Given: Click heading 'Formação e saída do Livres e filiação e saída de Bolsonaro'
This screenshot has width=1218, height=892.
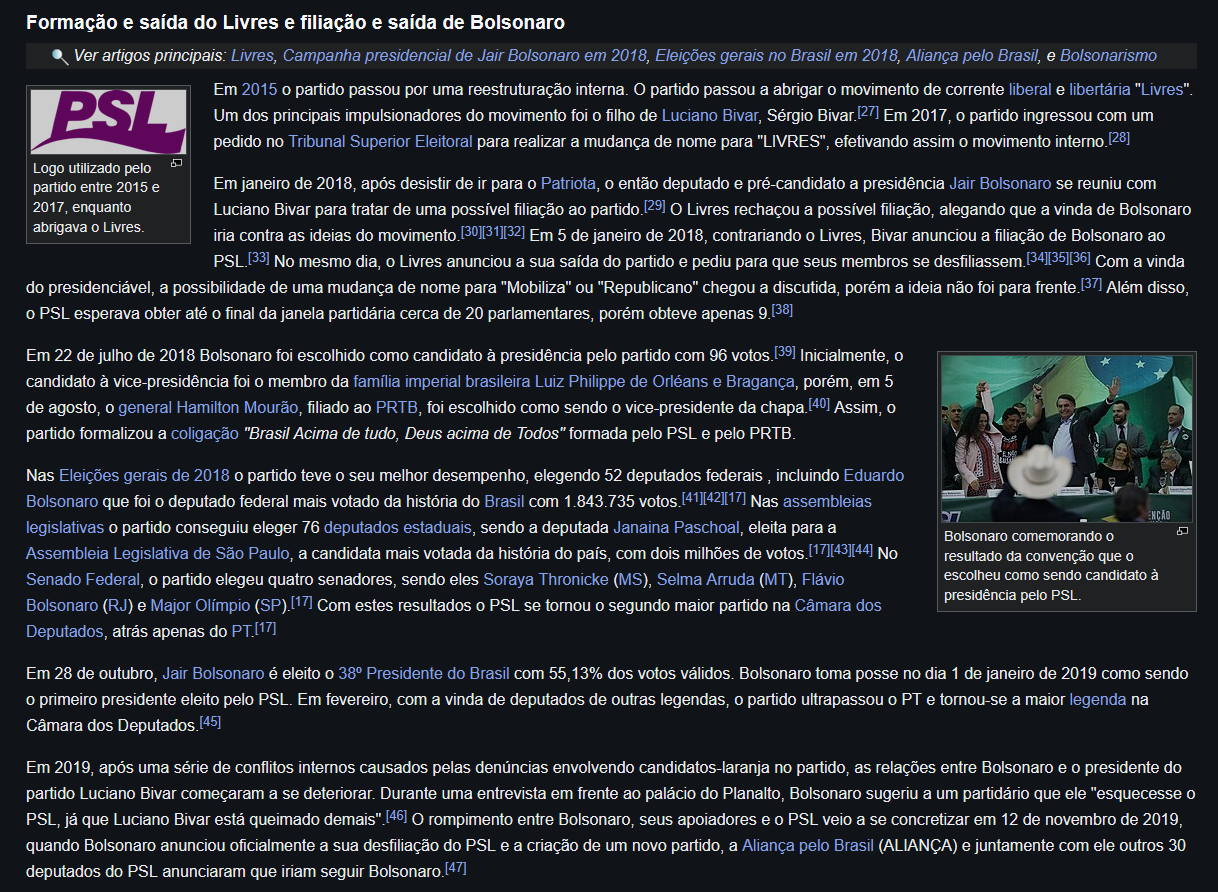Looking at the screenshot, I should coord(295,22).
